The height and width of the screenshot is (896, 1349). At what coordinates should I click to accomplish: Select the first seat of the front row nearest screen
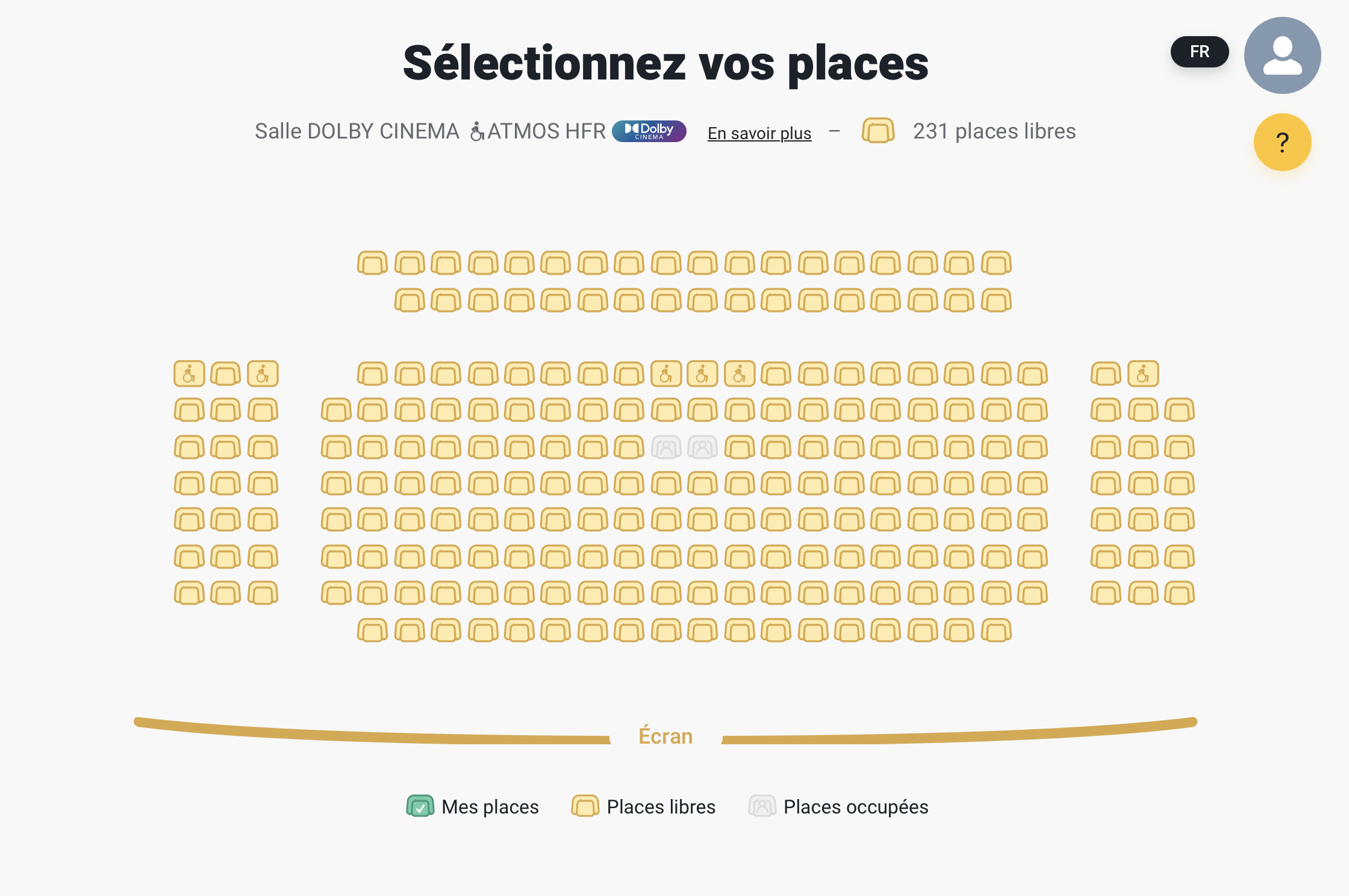tap(372, 630)
